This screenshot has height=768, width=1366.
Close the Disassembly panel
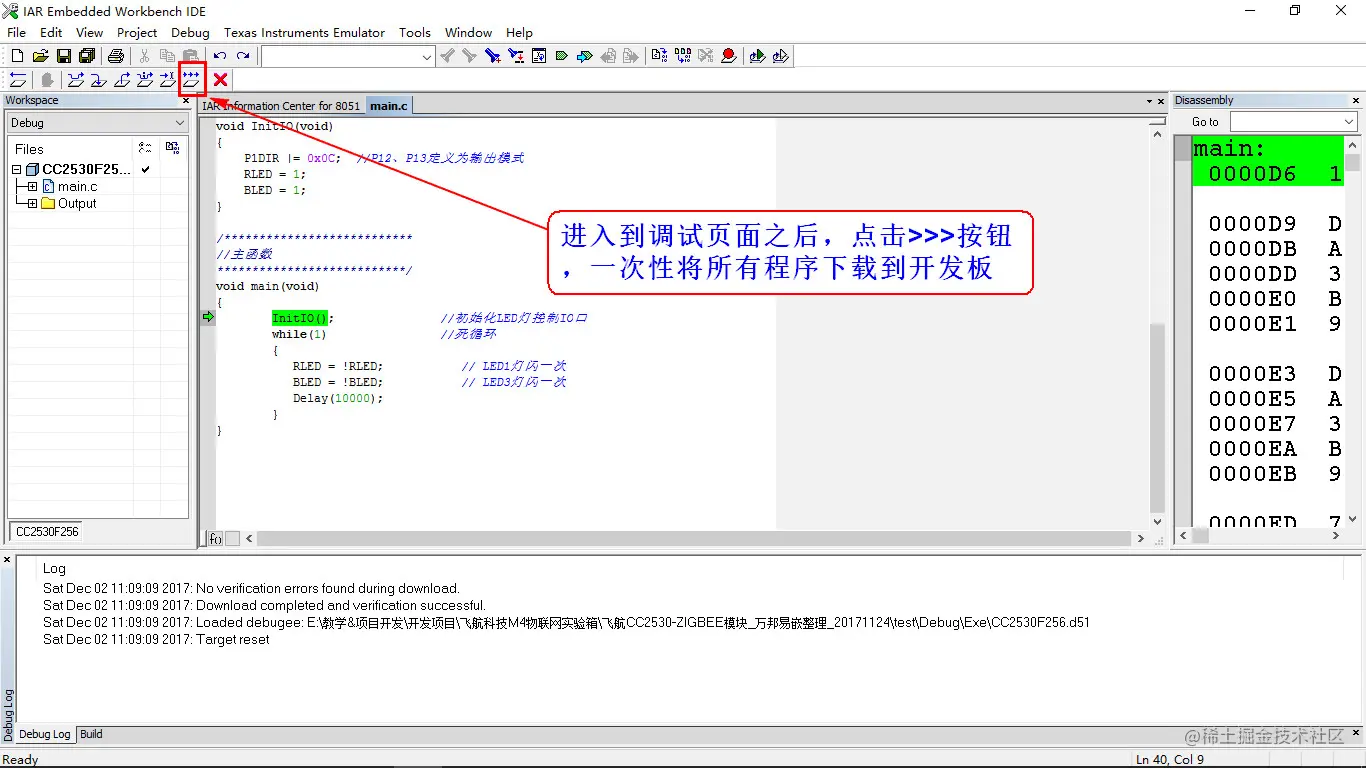click(x=1356, y=100)
